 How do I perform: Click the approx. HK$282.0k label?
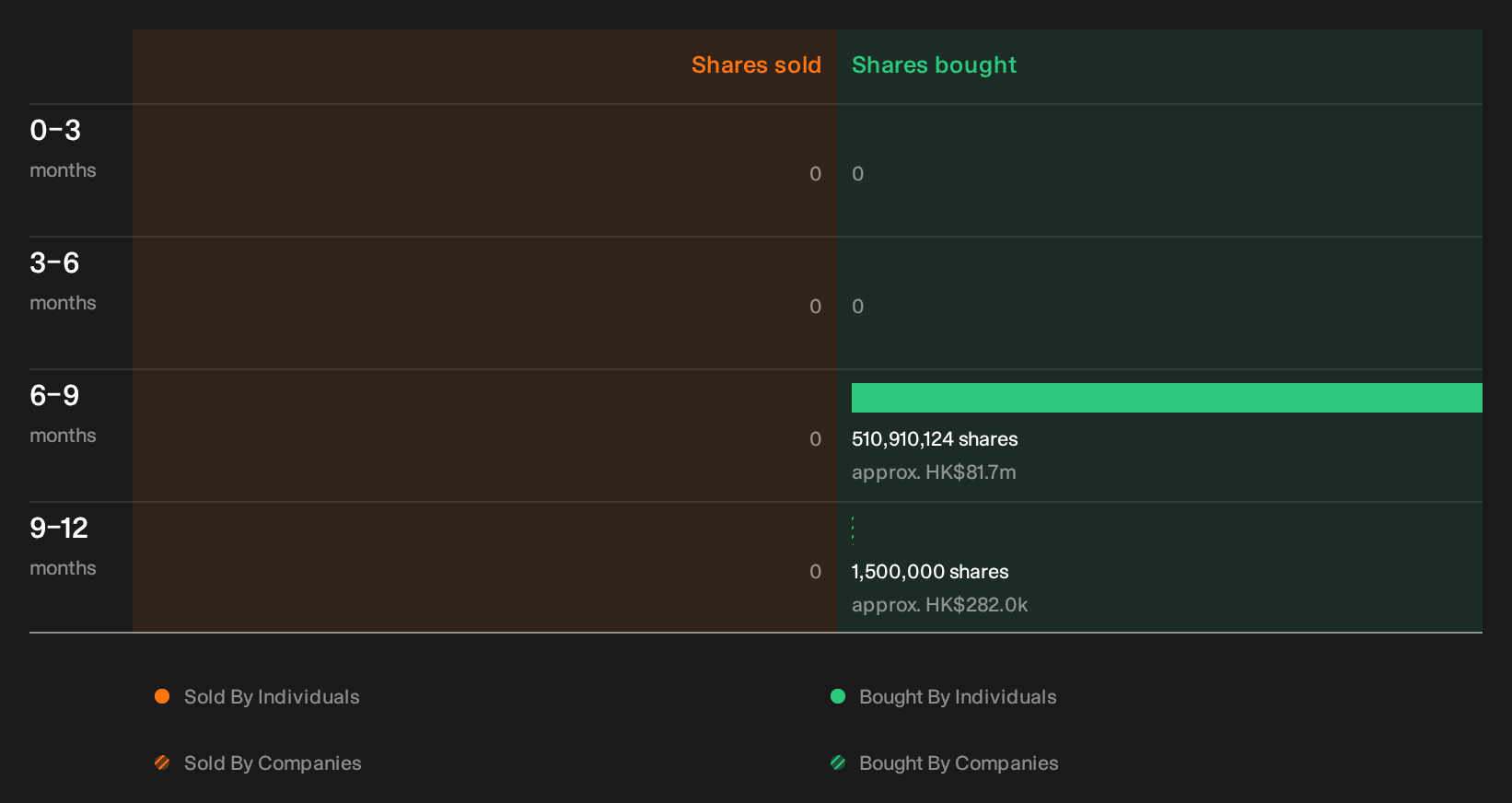(939, 605)
